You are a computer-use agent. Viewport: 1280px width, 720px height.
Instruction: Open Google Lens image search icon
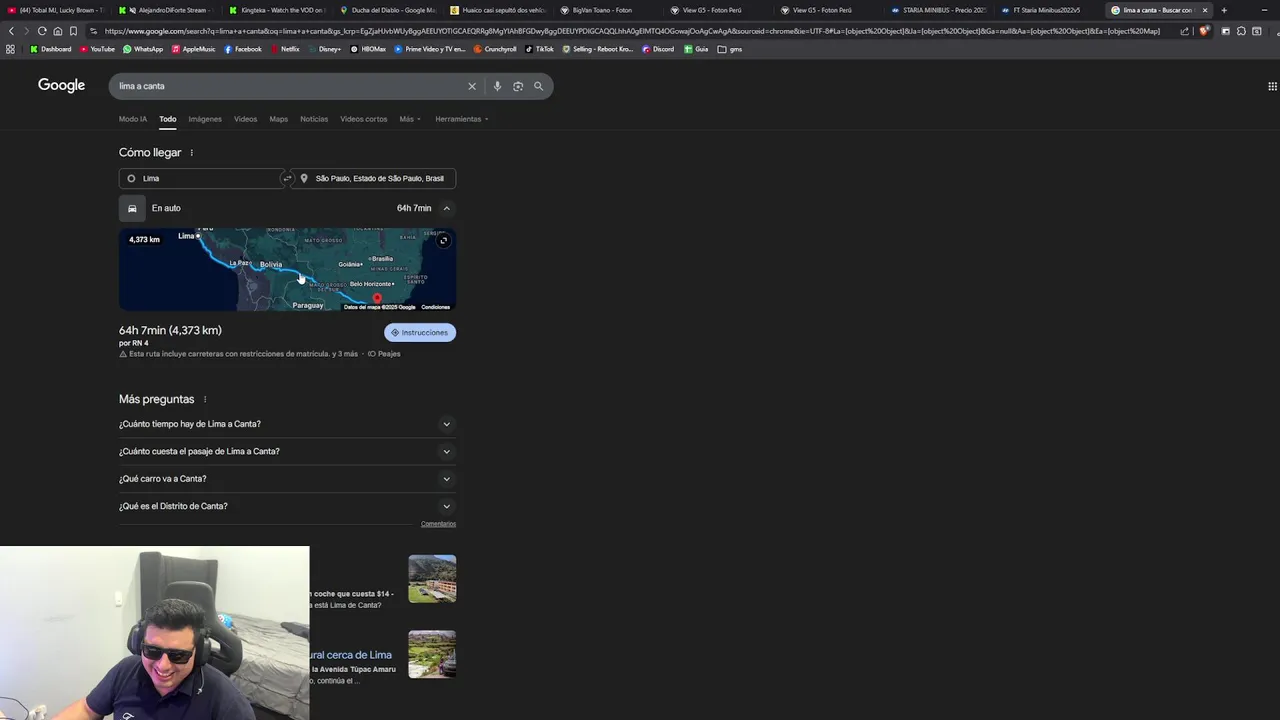518,86
